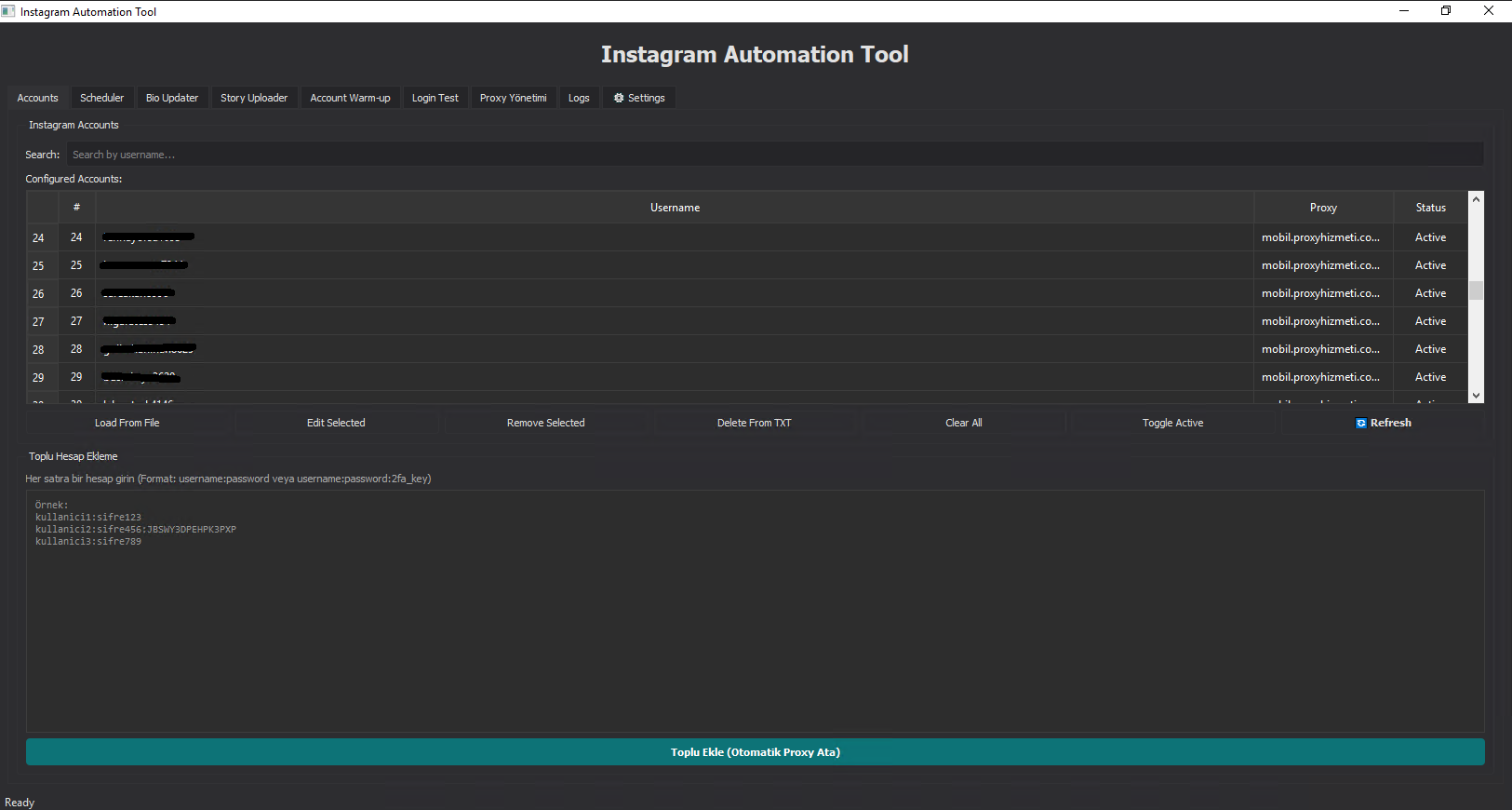The image size is (1512, 810).
Task: Click the Active status of row 27
Action: click(1430, 321)
